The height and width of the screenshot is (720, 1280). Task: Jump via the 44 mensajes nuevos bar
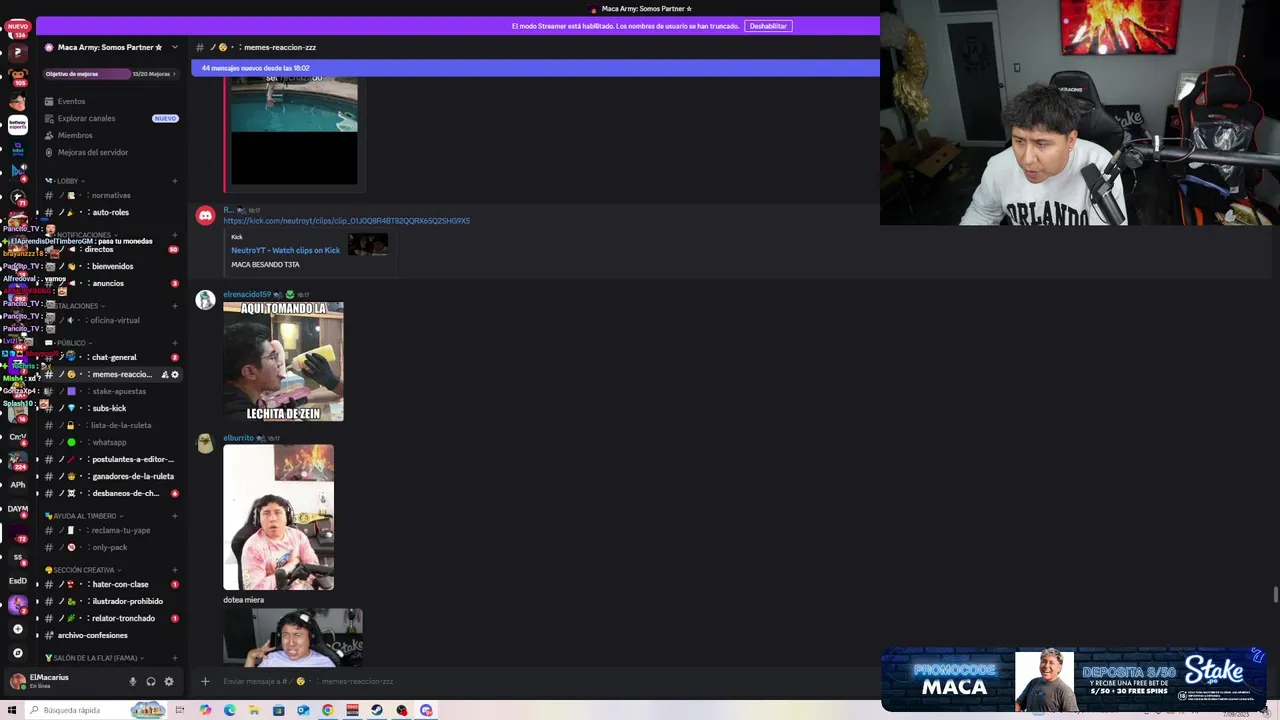535,68
